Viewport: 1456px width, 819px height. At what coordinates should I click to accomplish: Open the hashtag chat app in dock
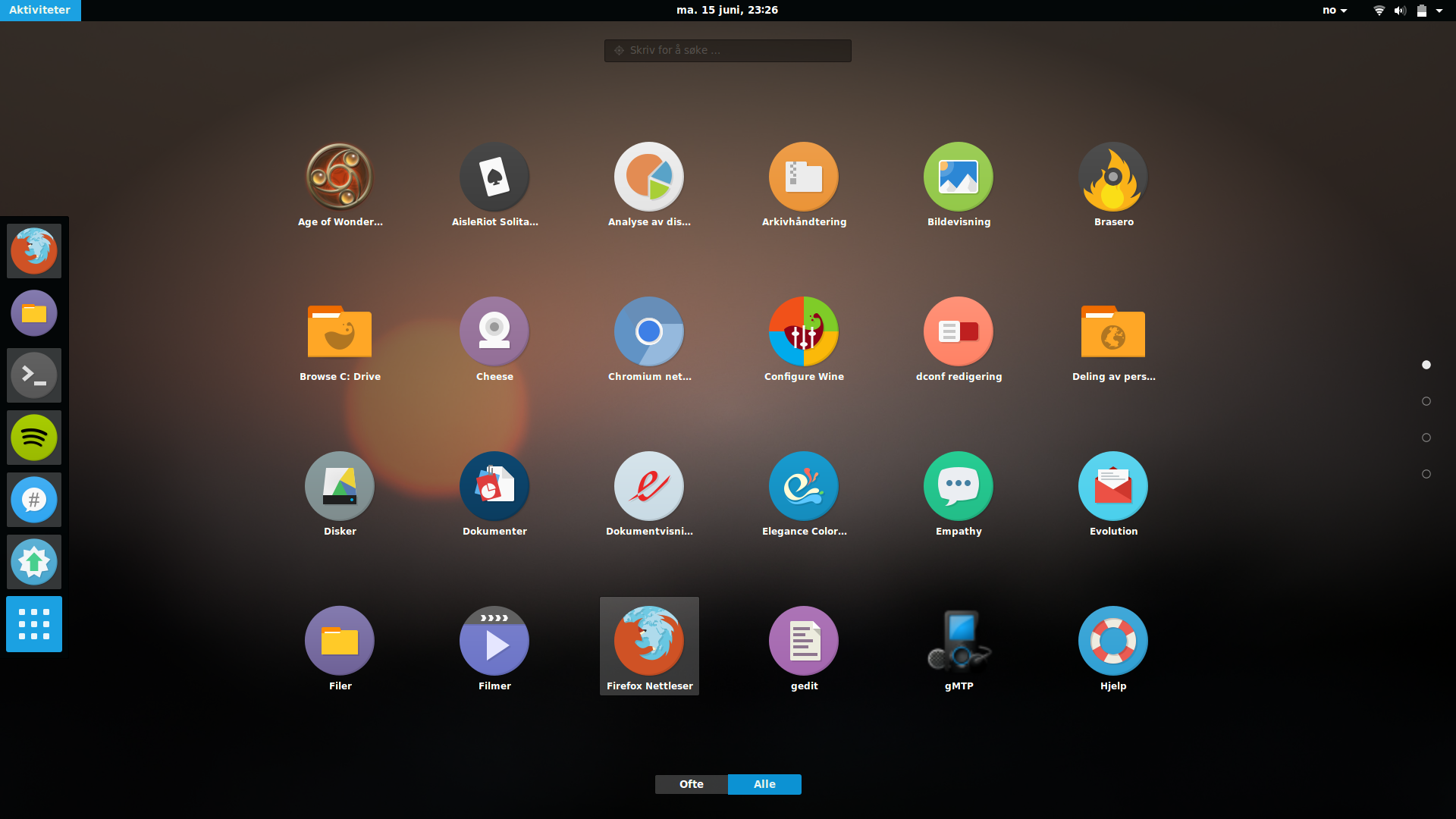[34, 500]
